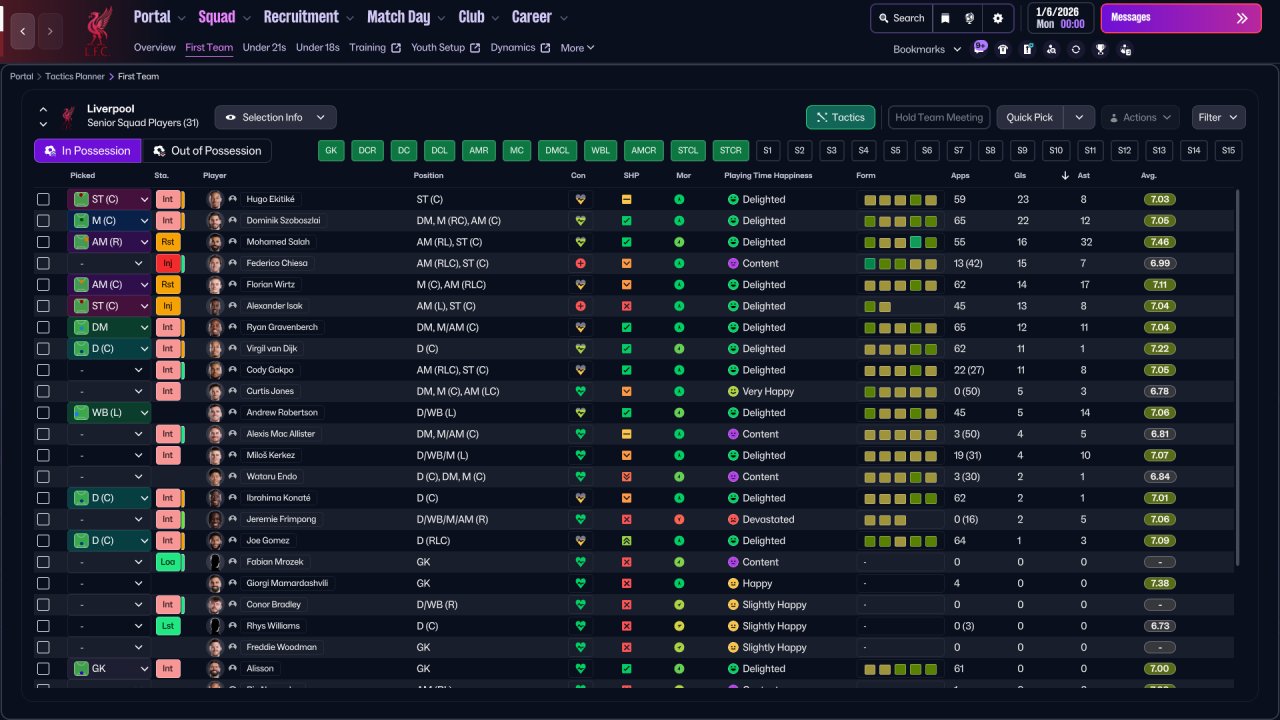The width and height of the screenshot is (1280, 720).
Task: Select Alisson's row checkbox
Action: (x=43, y=669)
